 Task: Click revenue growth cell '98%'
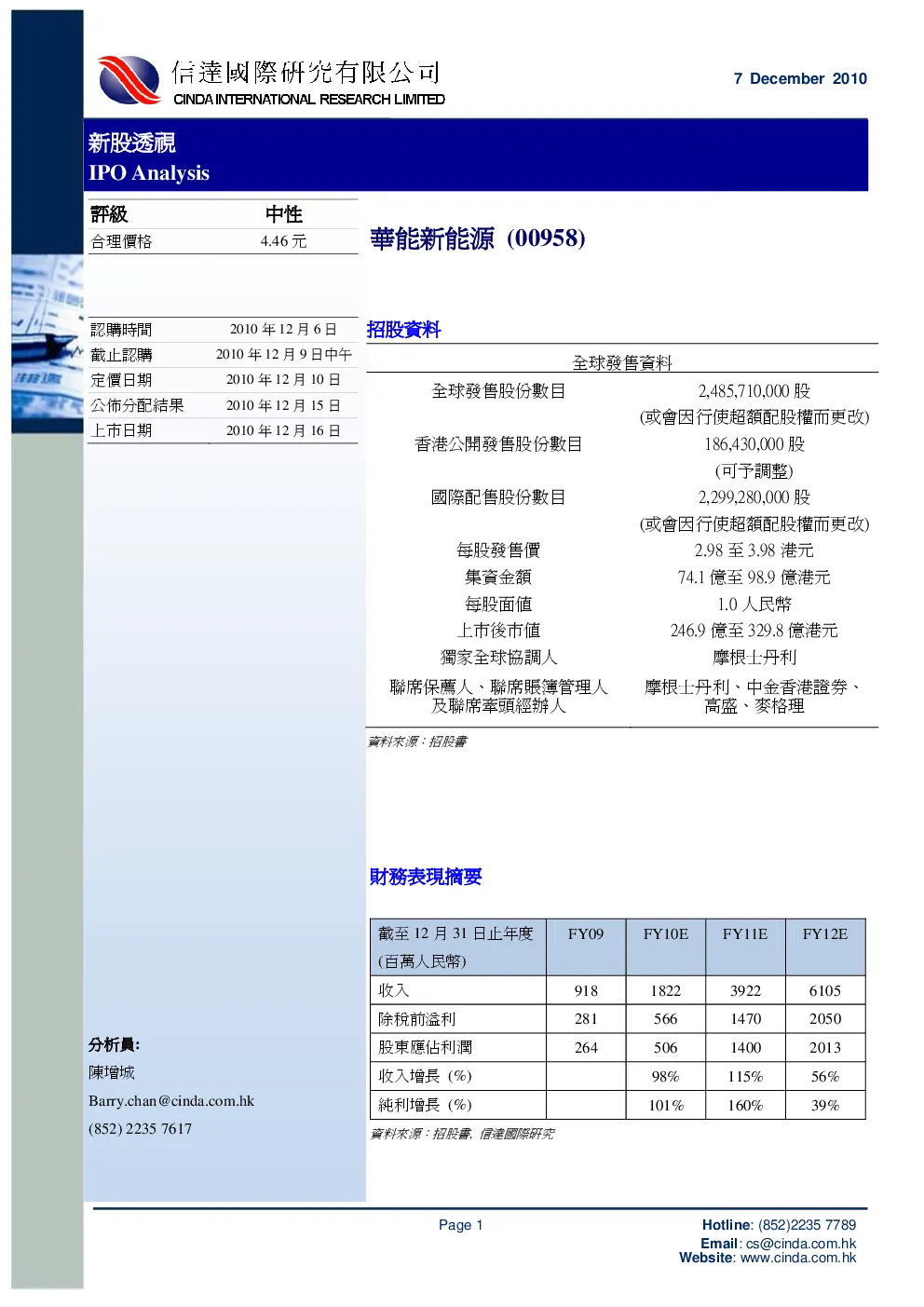pyautogui.click(x=666, y=1077)
